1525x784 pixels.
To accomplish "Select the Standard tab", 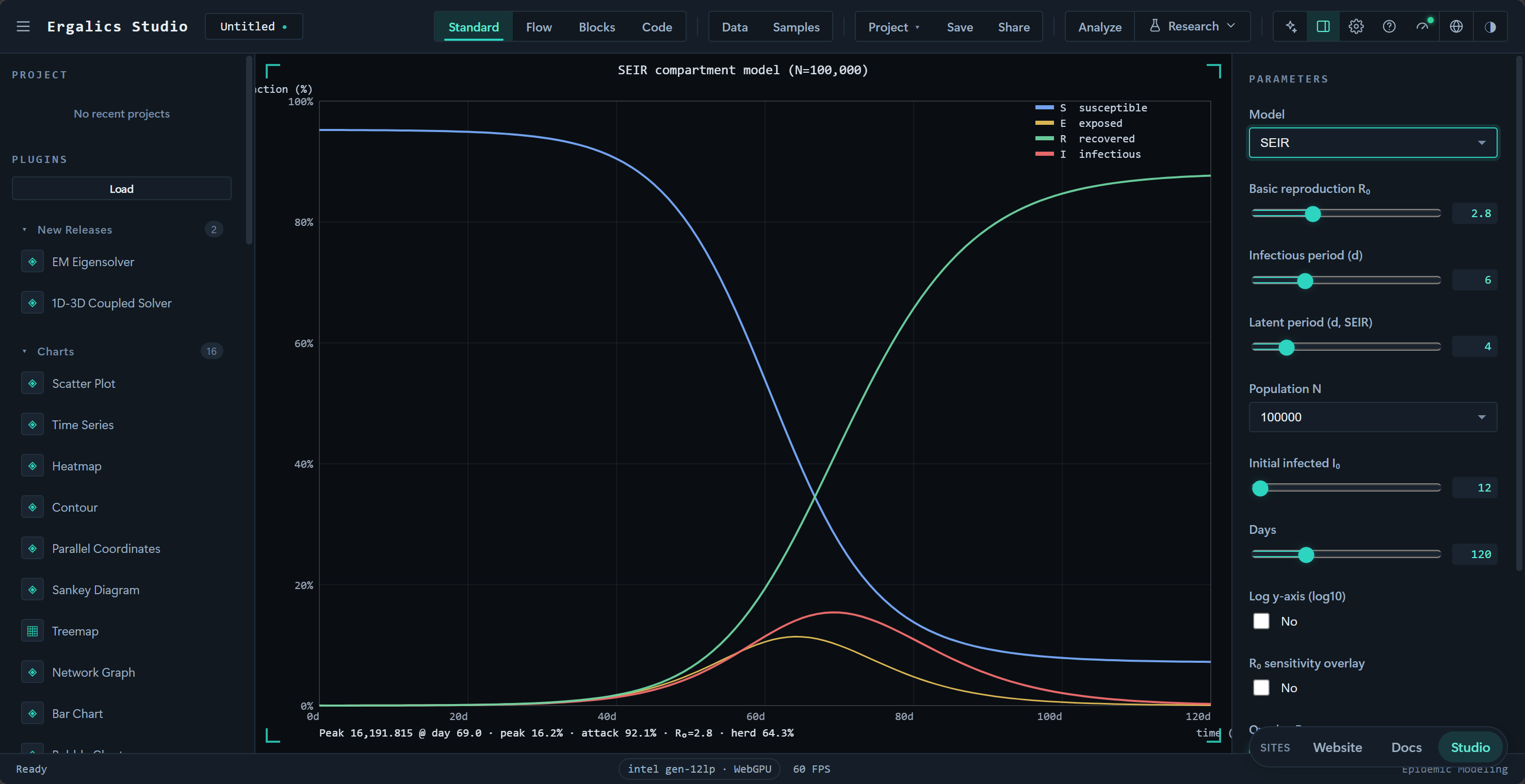I will (474, 27).
